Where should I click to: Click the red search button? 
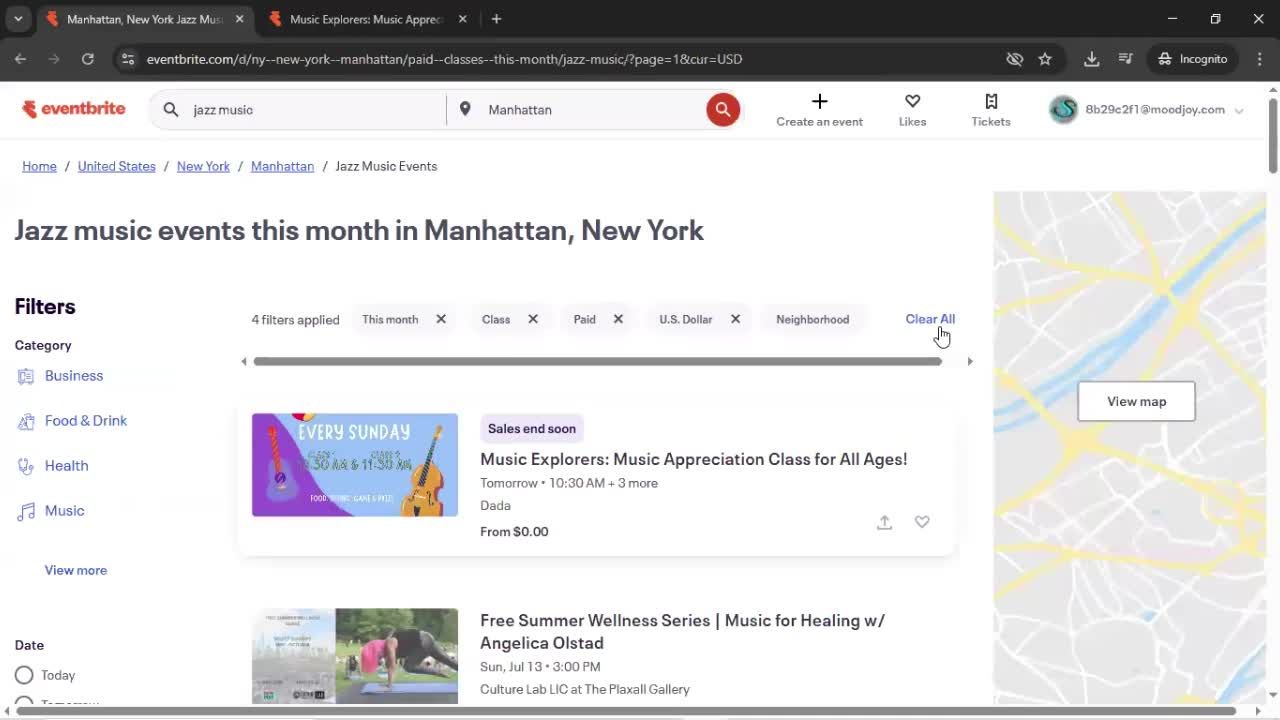click(723, 110)
